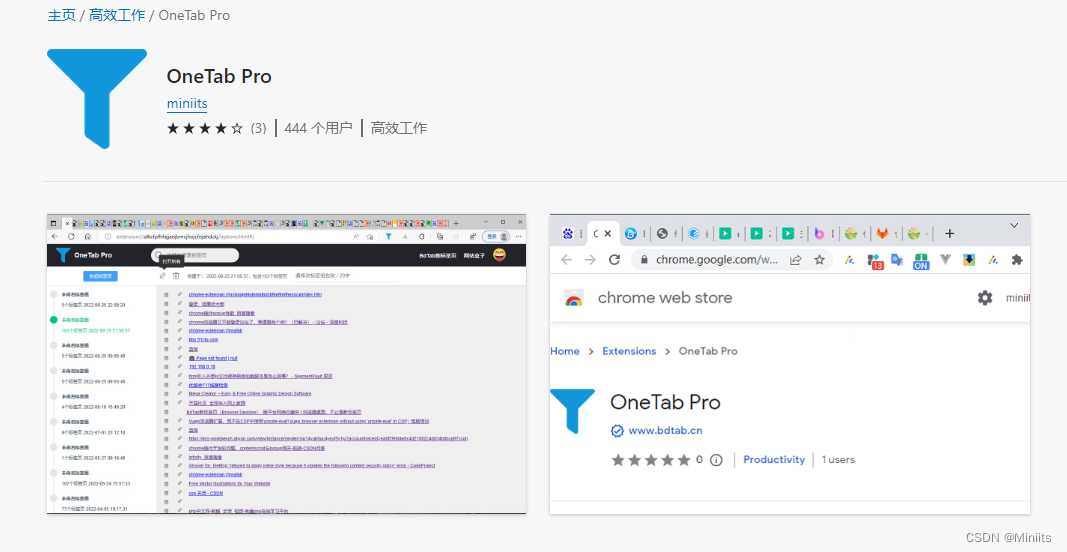Bookmark the page with the star icon
1067x552 pixels.
(x=819, y=259)
